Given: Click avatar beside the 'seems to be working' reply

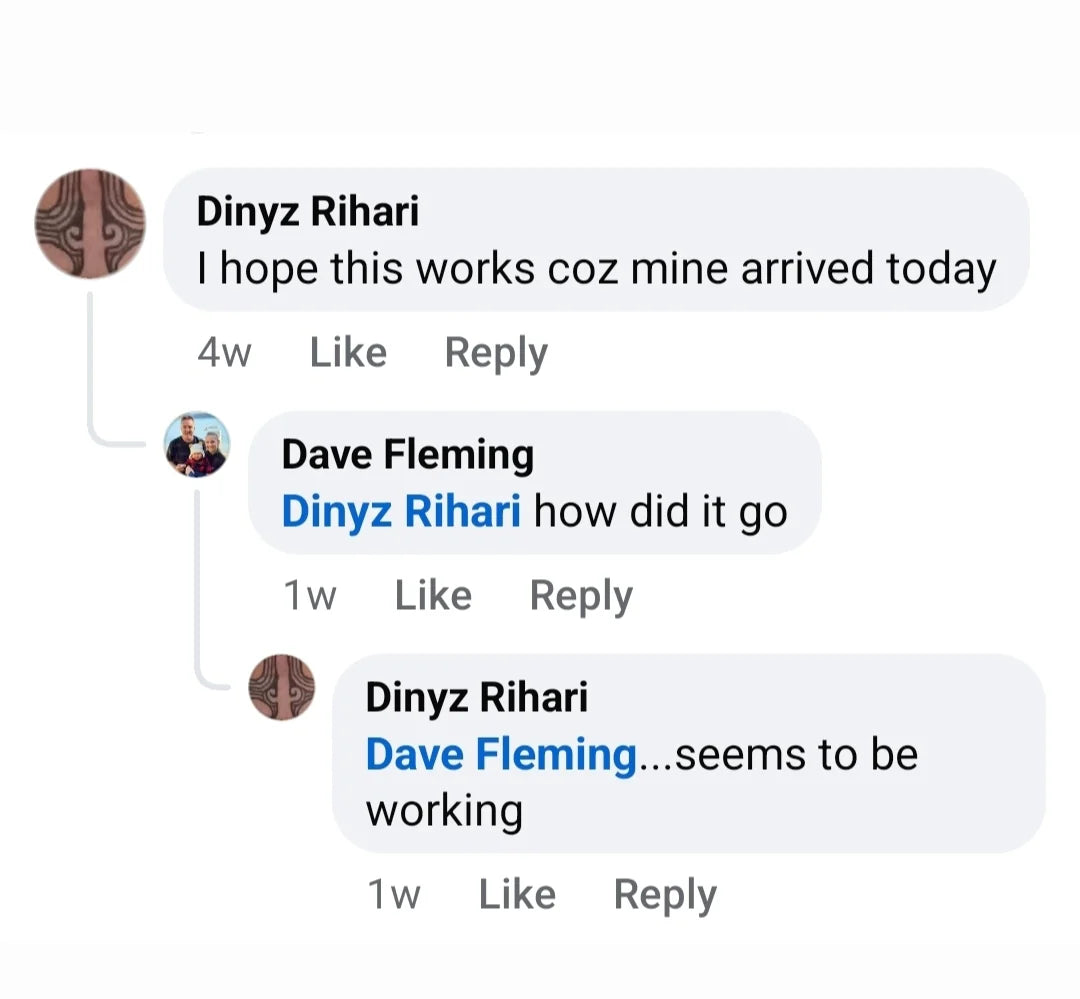Looking at the screenshot, I should coord(281,687).
